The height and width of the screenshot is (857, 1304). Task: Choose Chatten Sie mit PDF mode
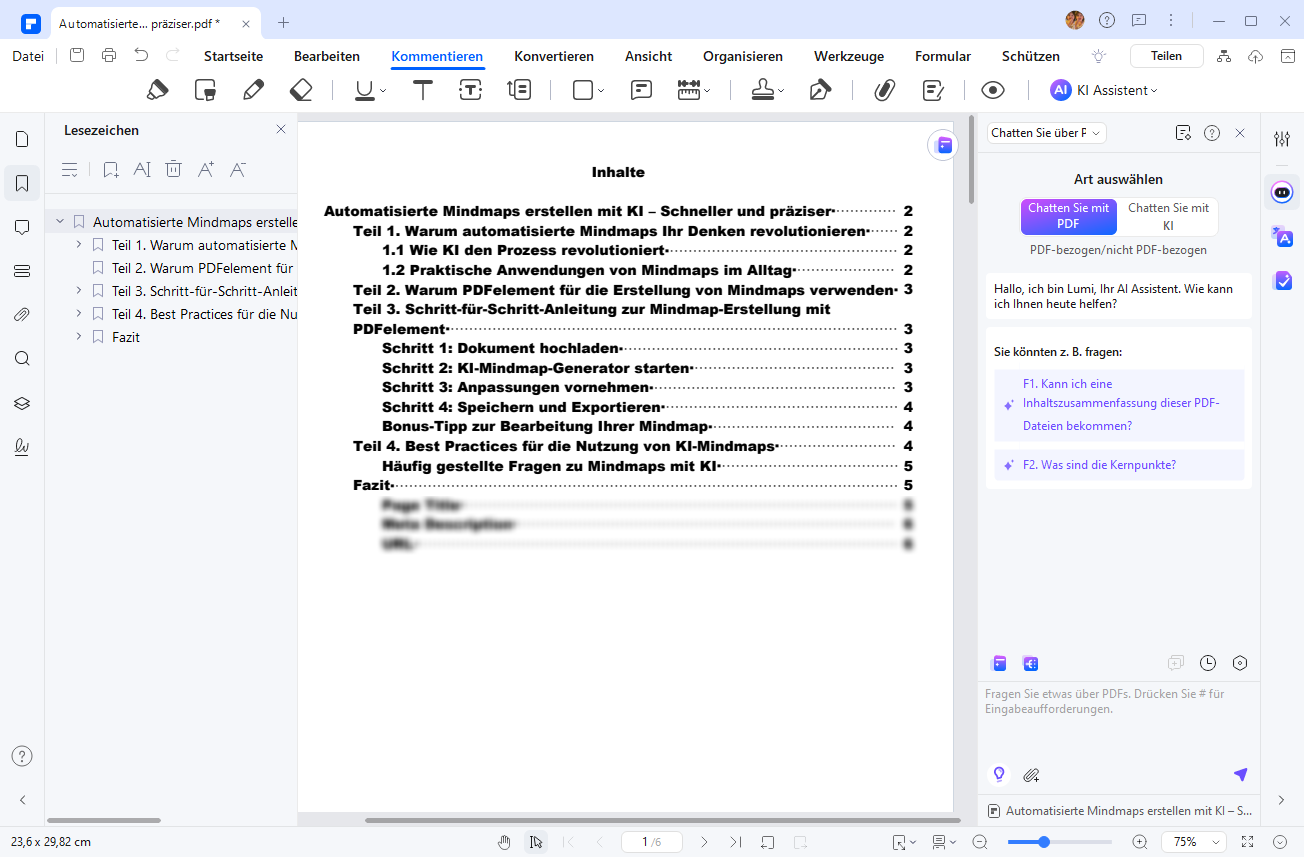pos(1068,216)
